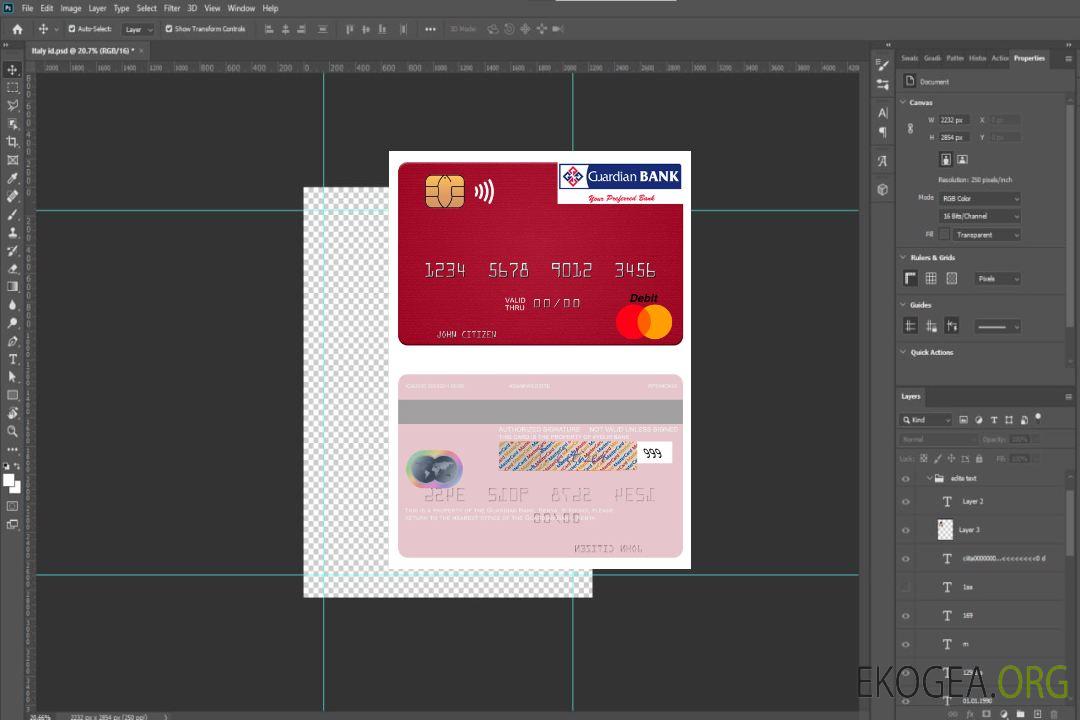Image resolution: width=1080 pixels, height=720 pixels.
Task: Select the Rectangular Marquee tool
Action: point(12,88)
